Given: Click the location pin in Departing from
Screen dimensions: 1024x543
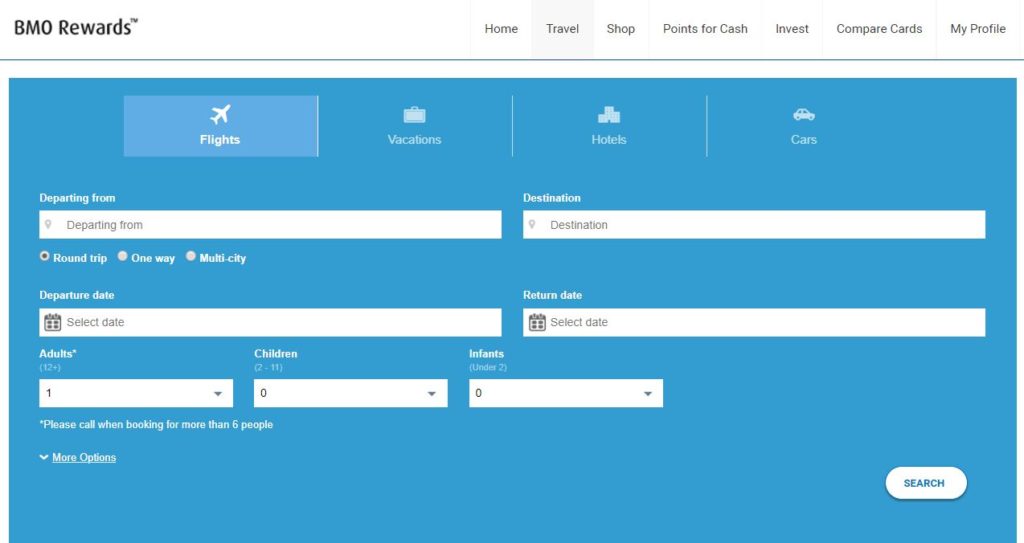Looking at the screenshot, I should click(x=49, y=225).
